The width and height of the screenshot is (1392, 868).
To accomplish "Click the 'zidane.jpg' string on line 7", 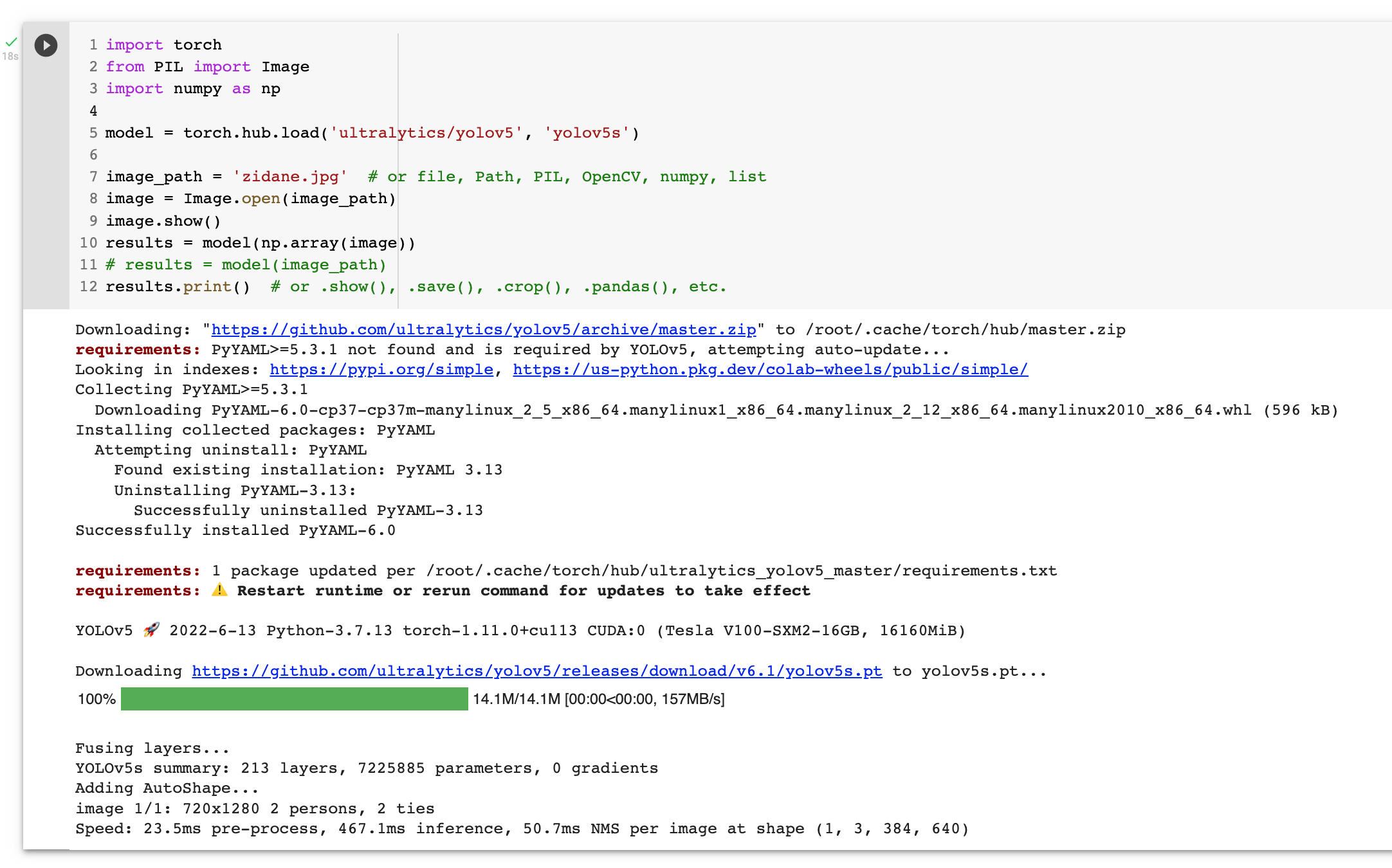I will coord(291,176).
